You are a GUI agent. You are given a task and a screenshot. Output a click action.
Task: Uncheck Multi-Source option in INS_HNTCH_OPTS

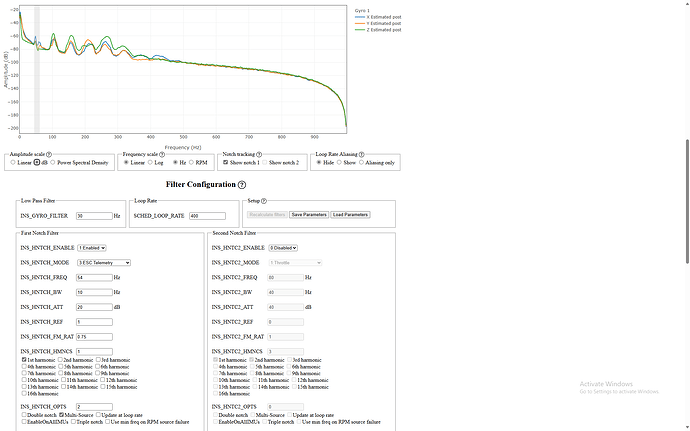tap(62, 414)
